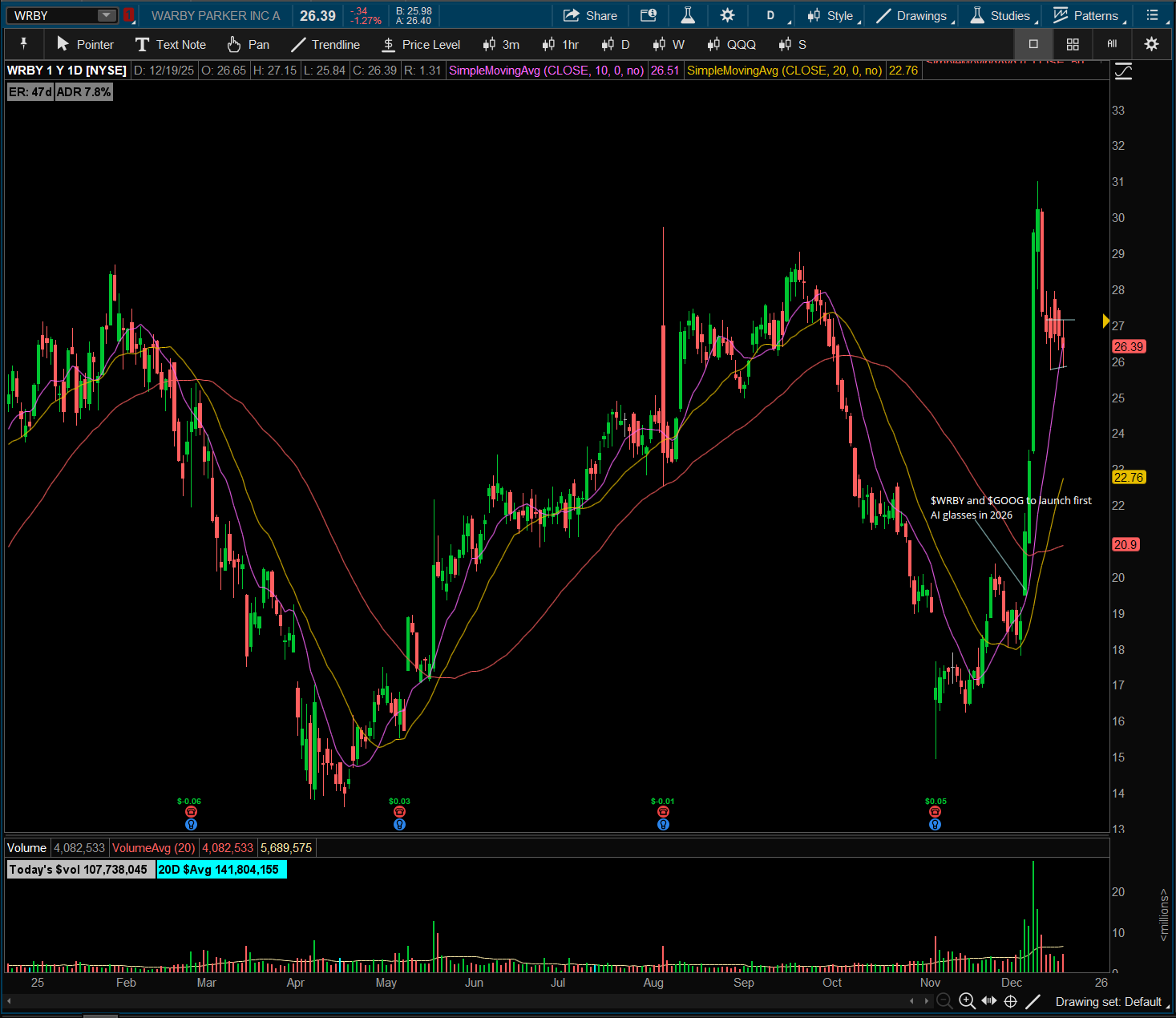
Task: Select the four-chart grid layout icon
Action: pos(1073,44)
